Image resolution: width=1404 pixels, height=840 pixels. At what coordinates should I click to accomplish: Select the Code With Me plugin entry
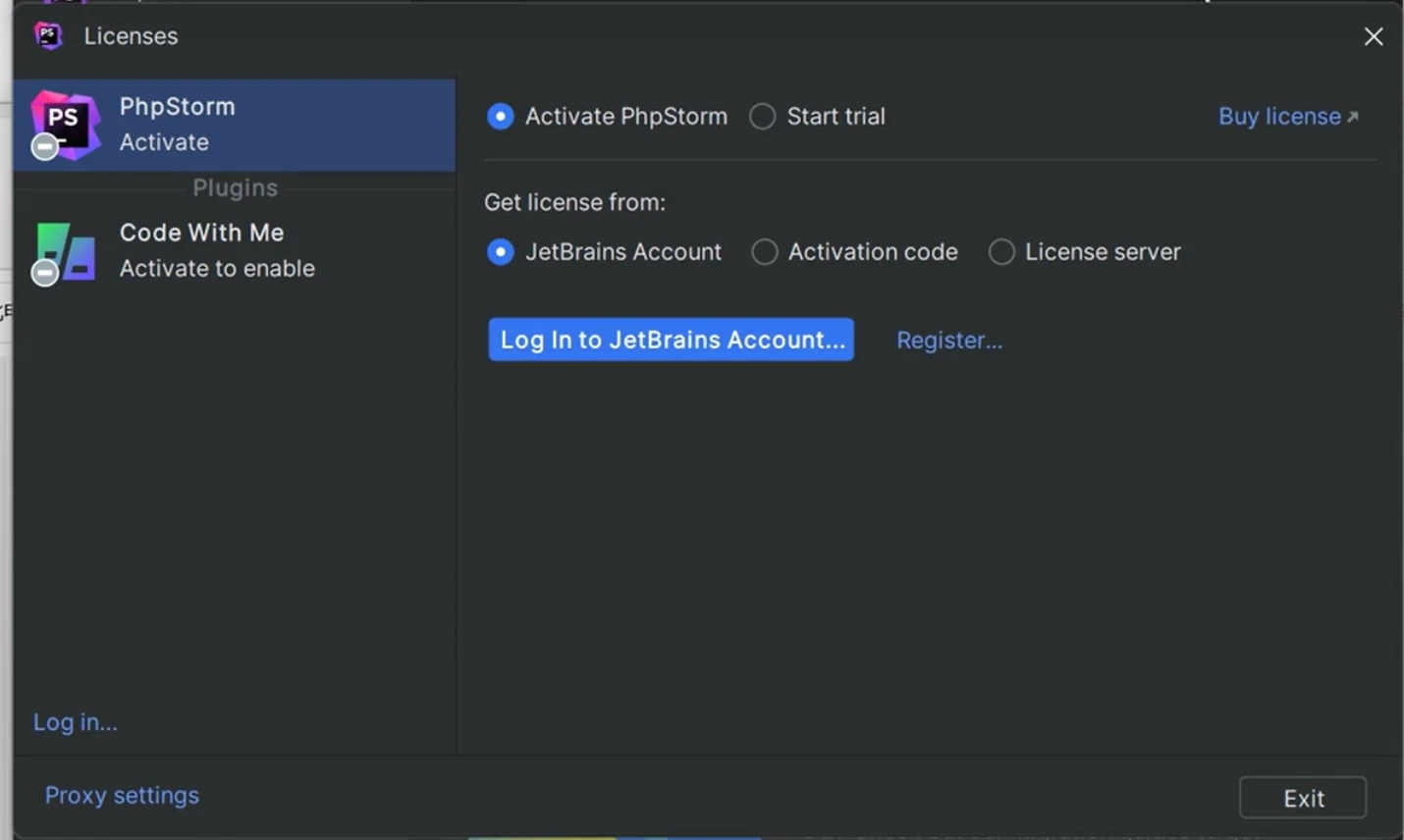tap(235, 251)
